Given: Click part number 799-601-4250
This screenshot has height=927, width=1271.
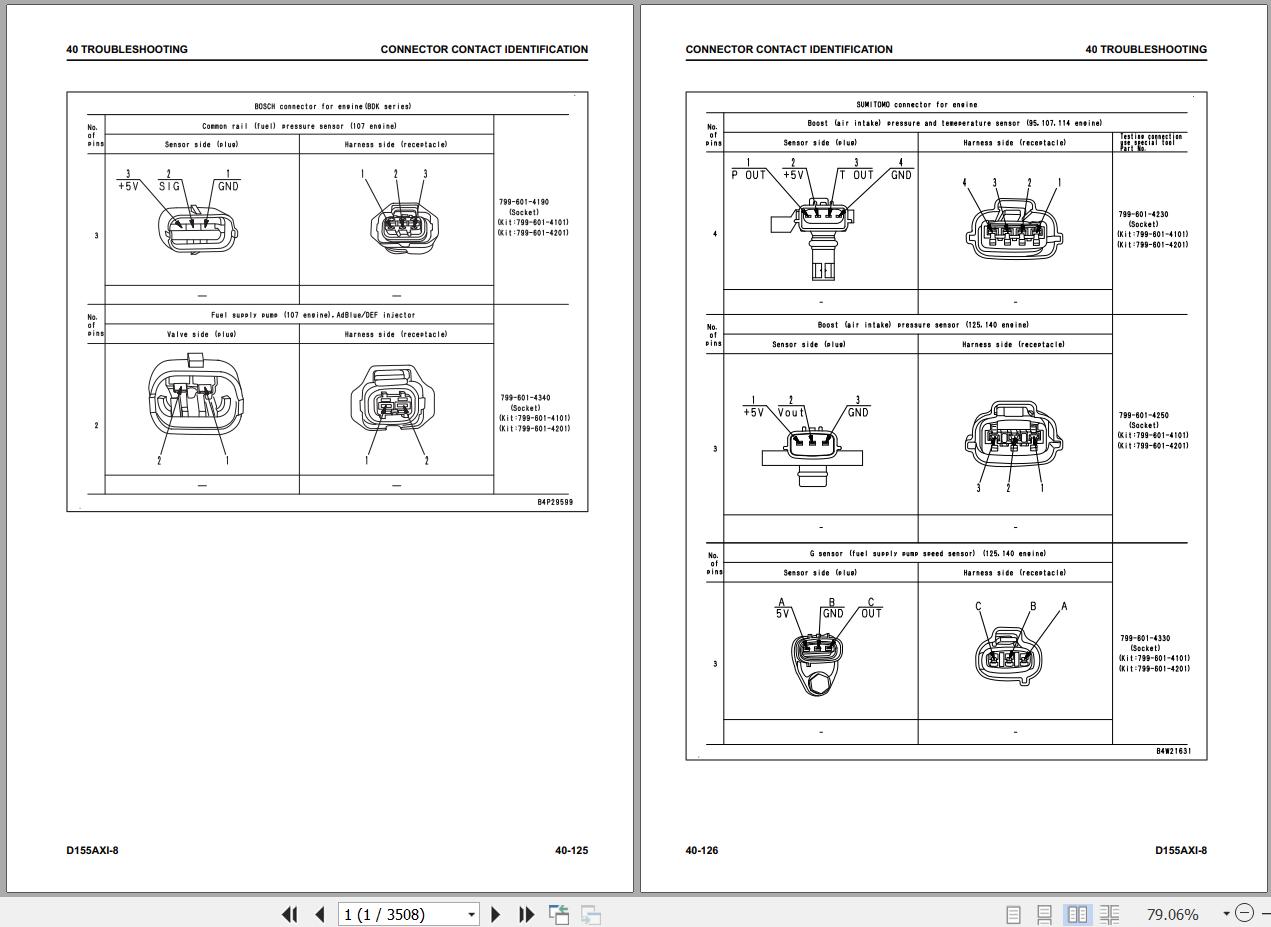Looking at the screenshot, I should click(1144, 415).
